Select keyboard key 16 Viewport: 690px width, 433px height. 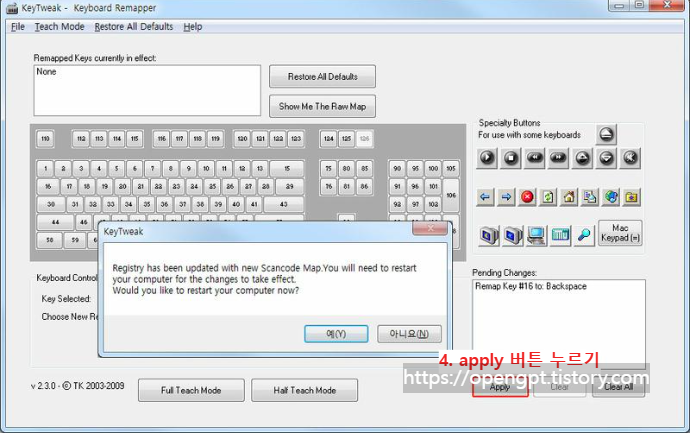pos(48,187)
